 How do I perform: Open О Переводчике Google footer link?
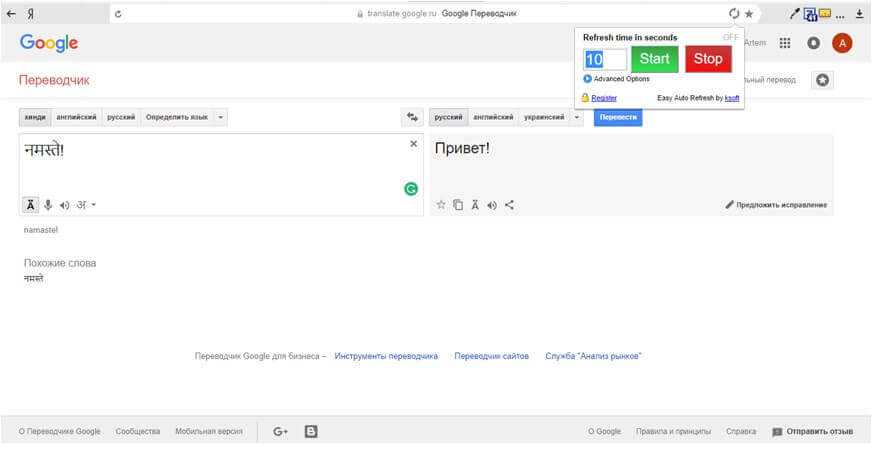pos(59,431)
